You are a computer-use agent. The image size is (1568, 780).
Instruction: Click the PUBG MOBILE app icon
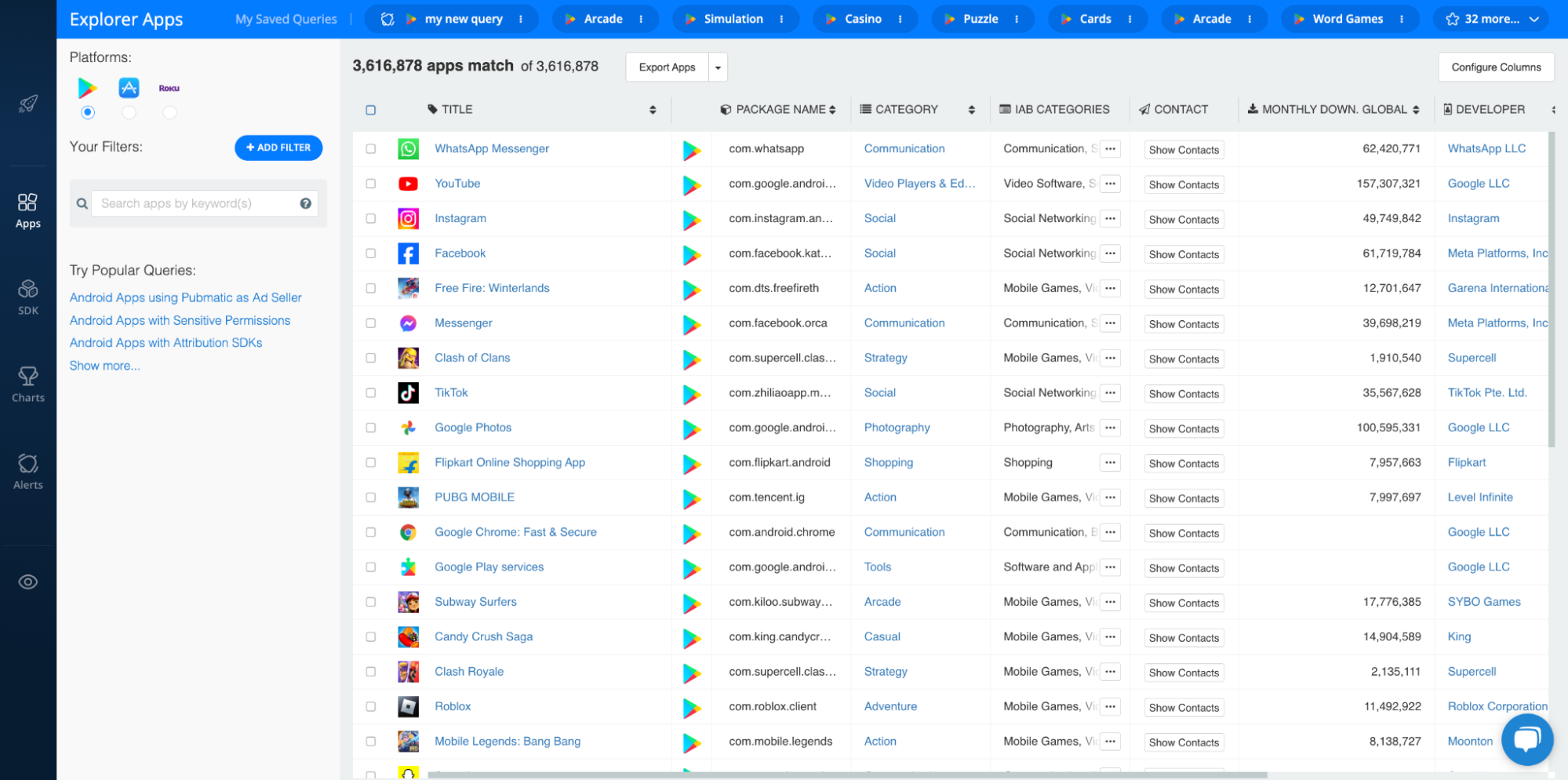[408, 498]
